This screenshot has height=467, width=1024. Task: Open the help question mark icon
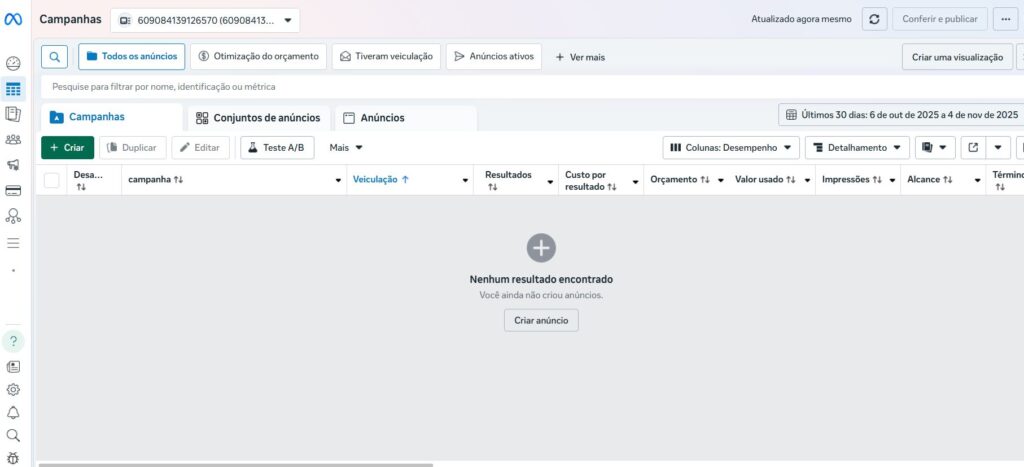[x=13, y=341]
